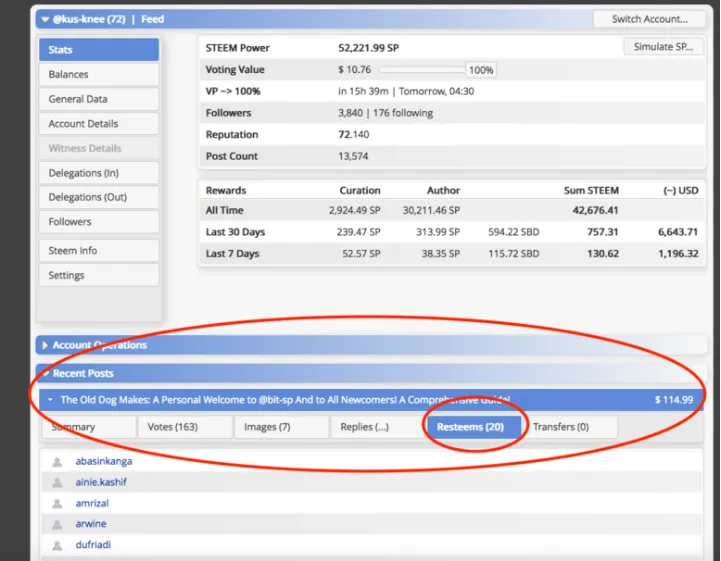This screenshot has height=561, width=721.
Task: Click the Author column header
Action: (x=443, y=191)
